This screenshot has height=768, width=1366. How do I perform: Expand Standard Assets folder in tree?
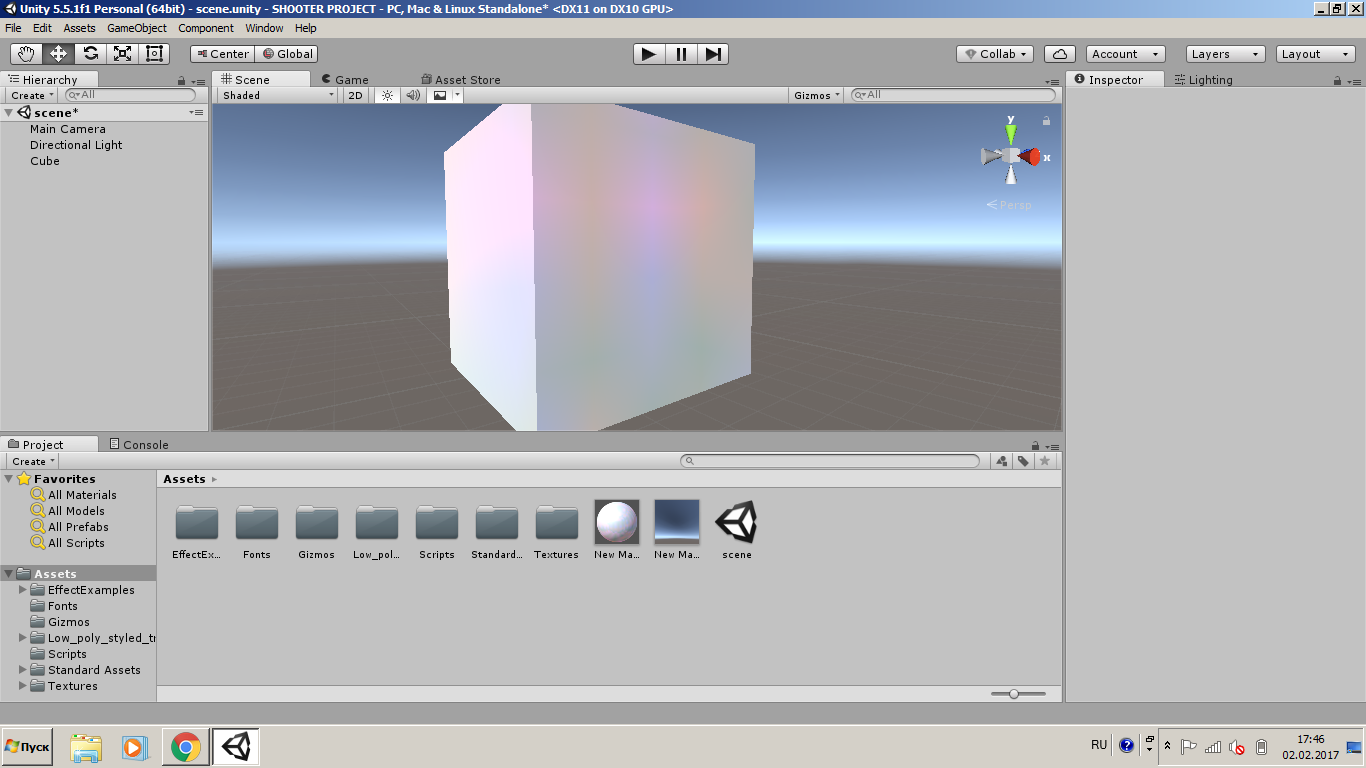(23, 670)
